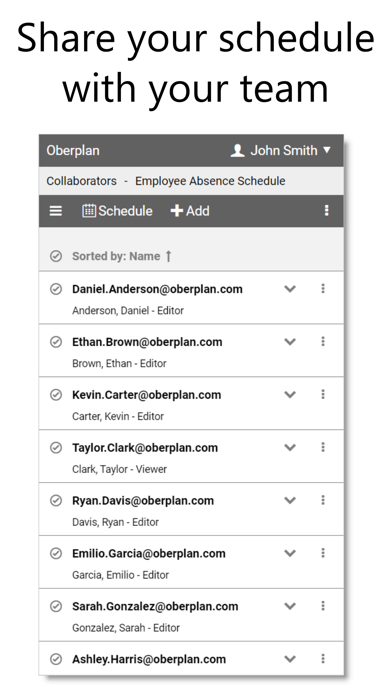Click Ryan.Davis@oberplan.com email
The width and height of the screenshot is (392, 696).
(143, 500)
